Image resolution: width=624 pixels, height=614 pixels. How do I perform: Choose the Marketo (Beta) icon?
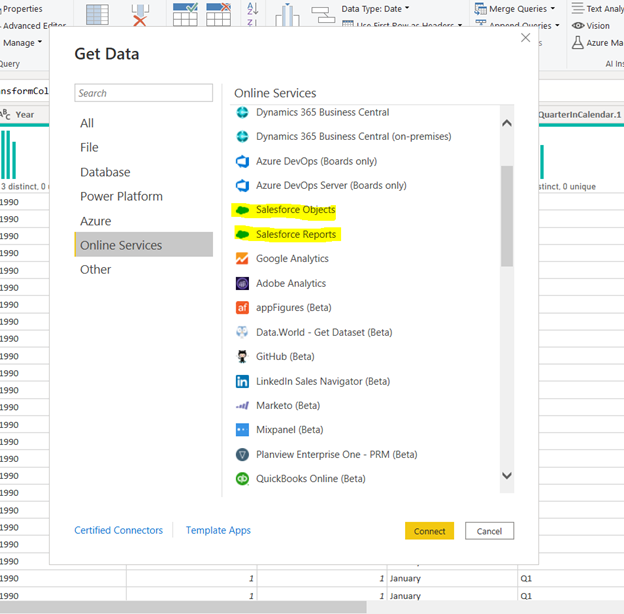point(241,405)
